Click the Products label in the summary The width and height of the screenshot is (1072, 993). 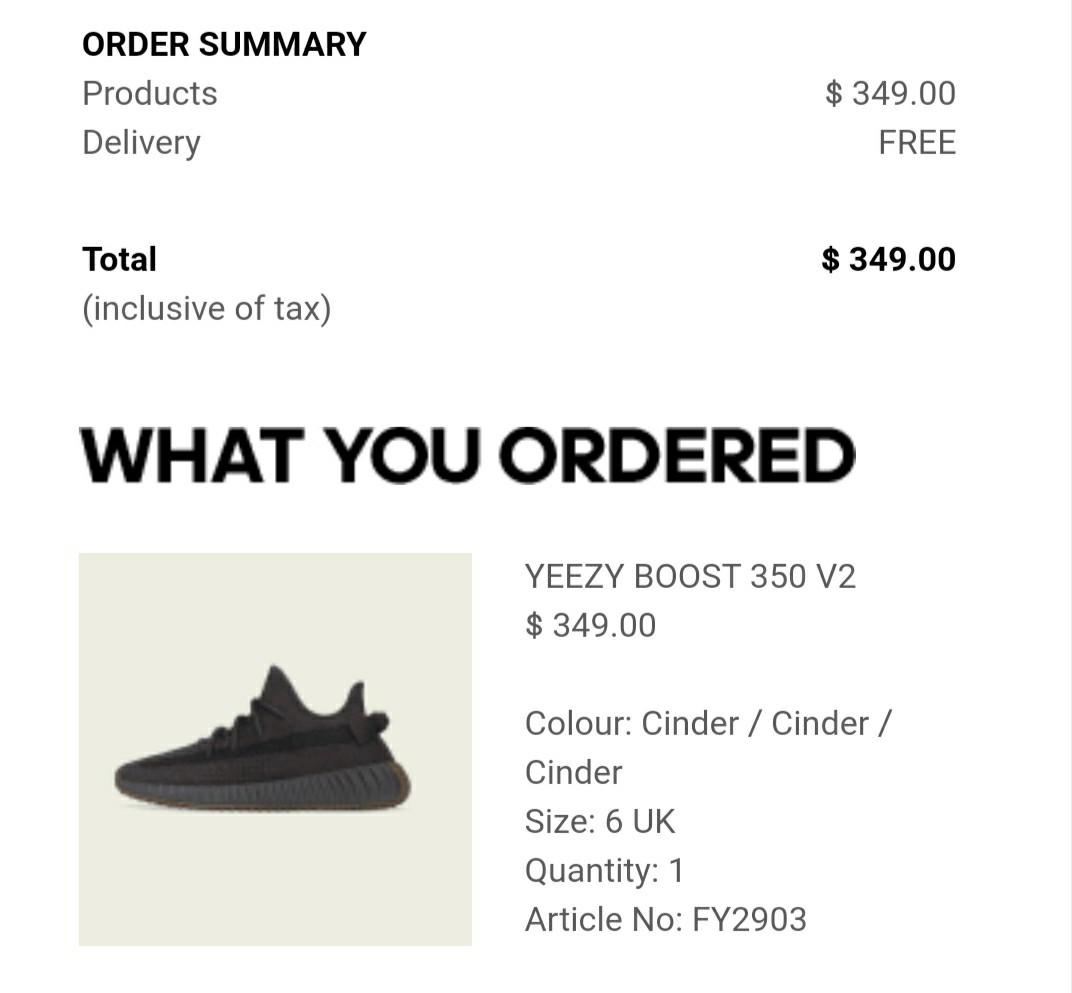[150, 94]
